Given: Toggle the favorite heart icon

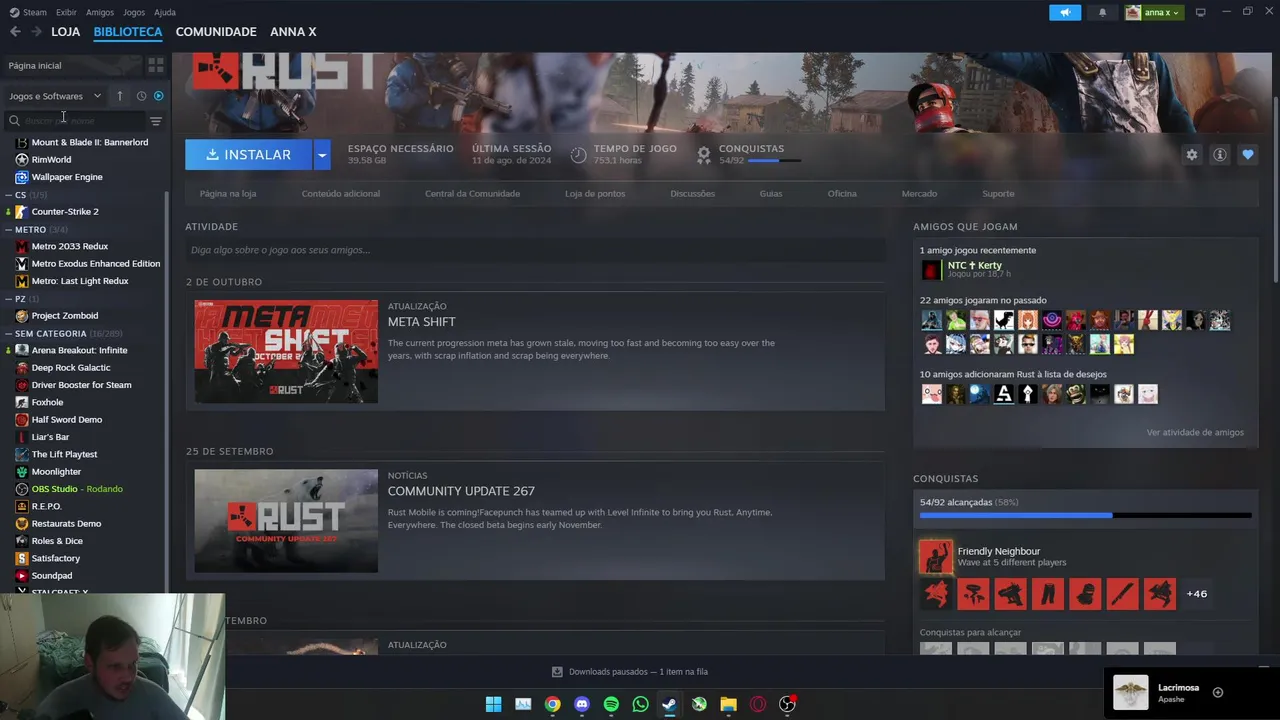Looking at the screenshot, I should pos(1248,155).
